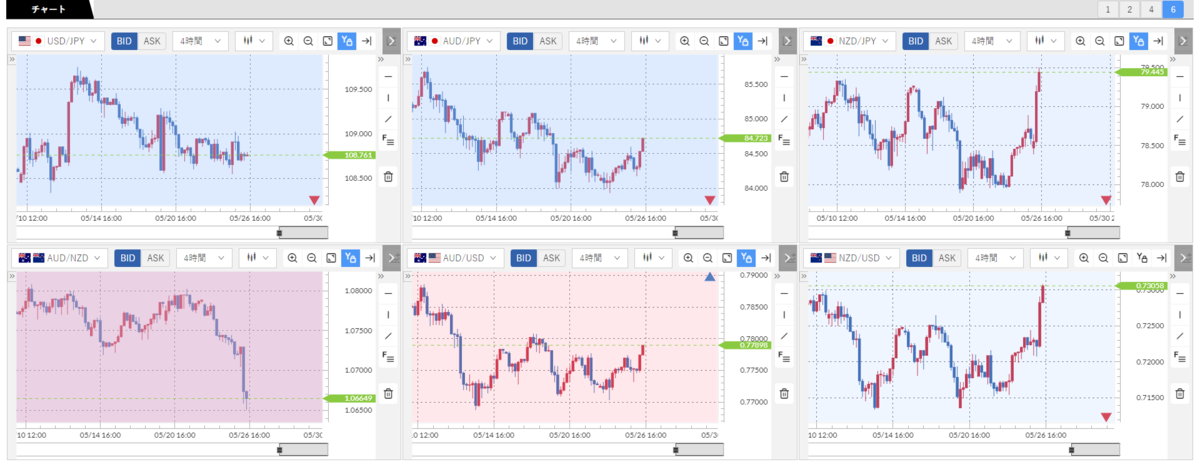The height and width of the screenshot is (467, 1200).
Task: Click blue up-triangle on AUD/USD chart
Action: pyautogui.click(x=710, y=278)
